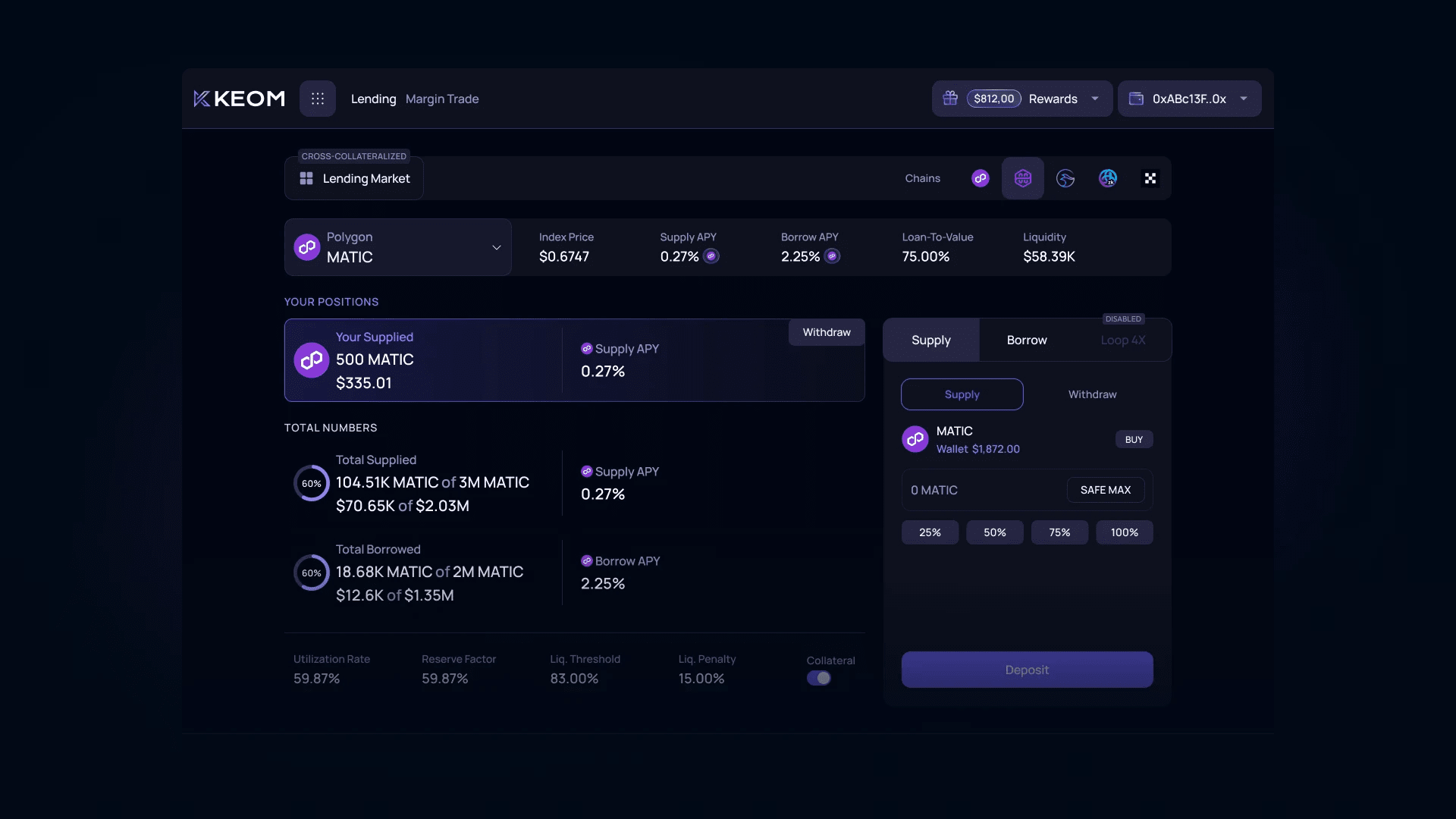Click the Wallet $1,872.00 balance text
The height and width of the screenshot is (819, 1456).
pos(977,449)
